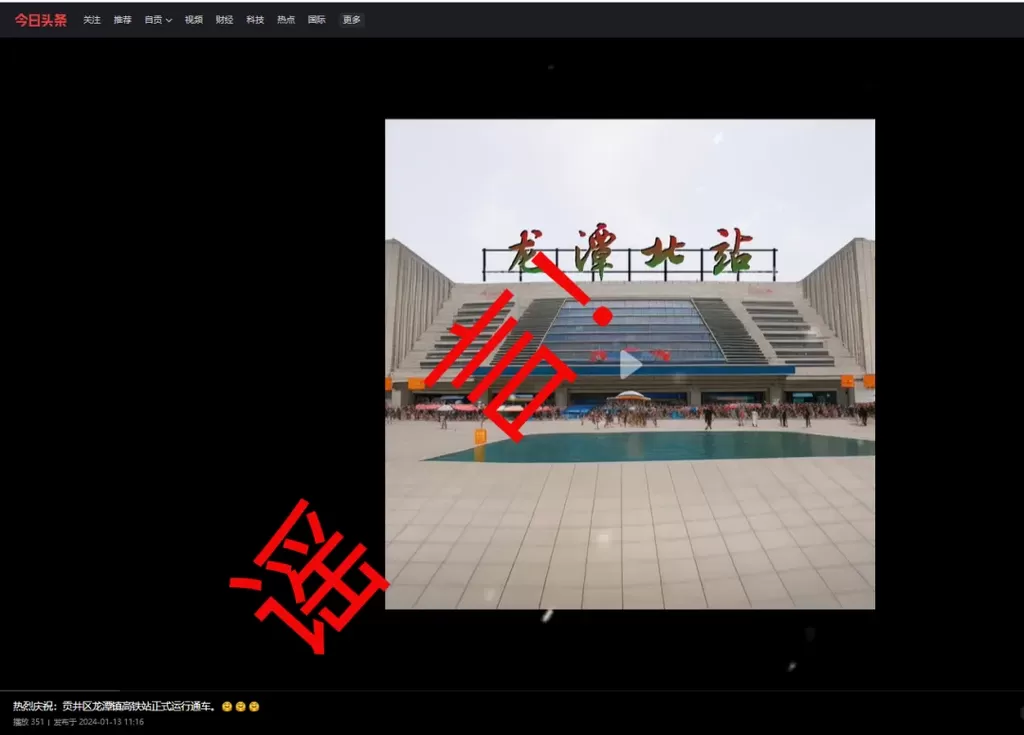Click the 今日头条 logo

(40, 18)
